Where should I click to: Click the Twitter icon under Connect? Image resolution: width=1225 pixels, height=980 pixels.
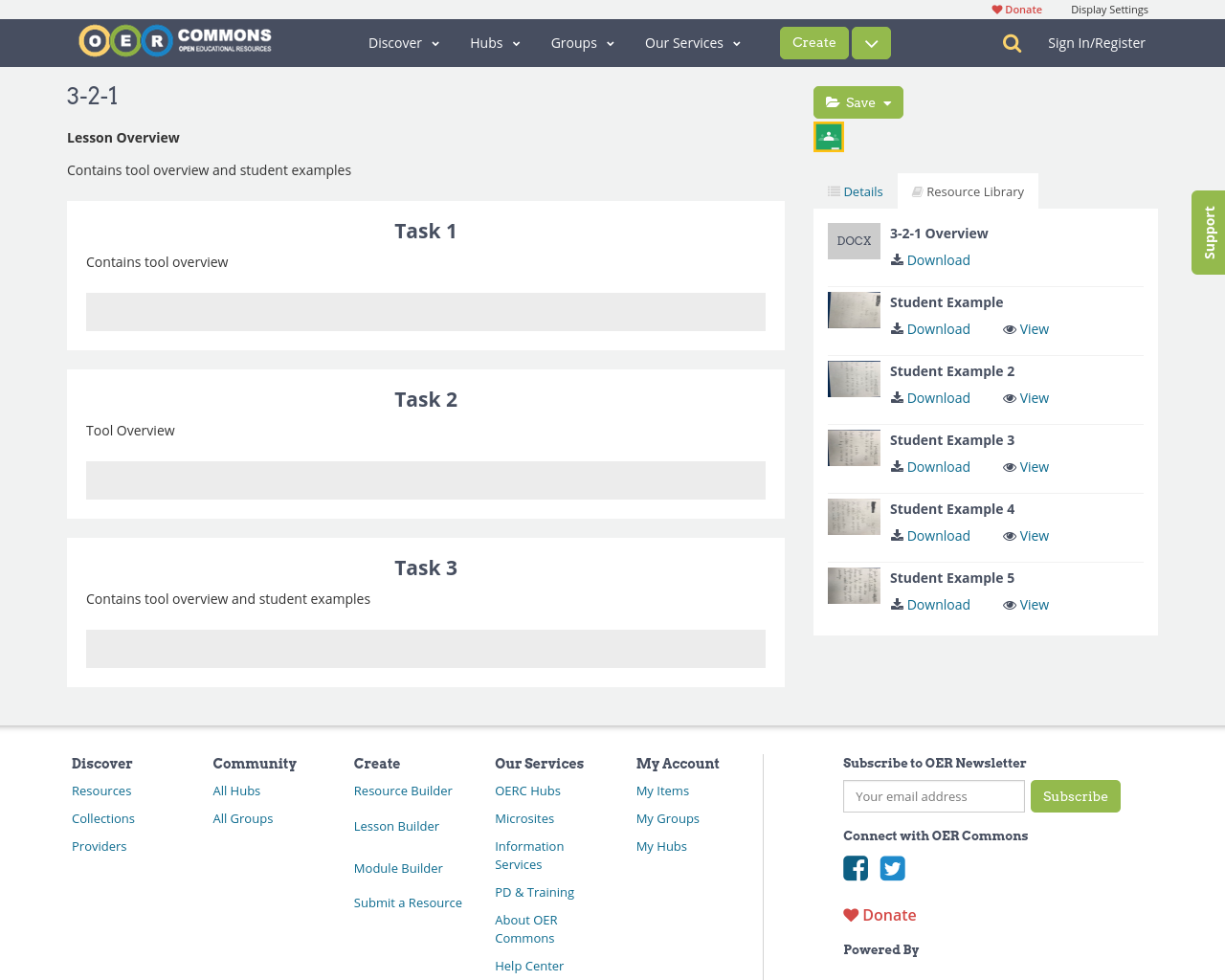(x=893, y=868)
